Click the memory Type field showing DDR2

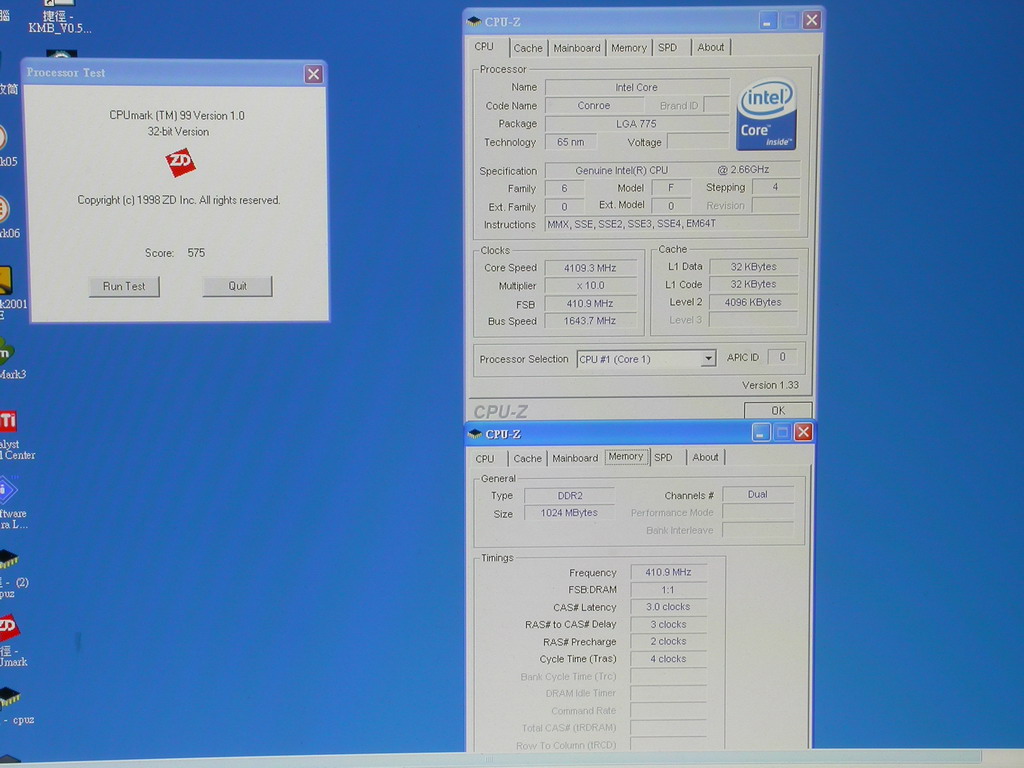pos(569,496)
